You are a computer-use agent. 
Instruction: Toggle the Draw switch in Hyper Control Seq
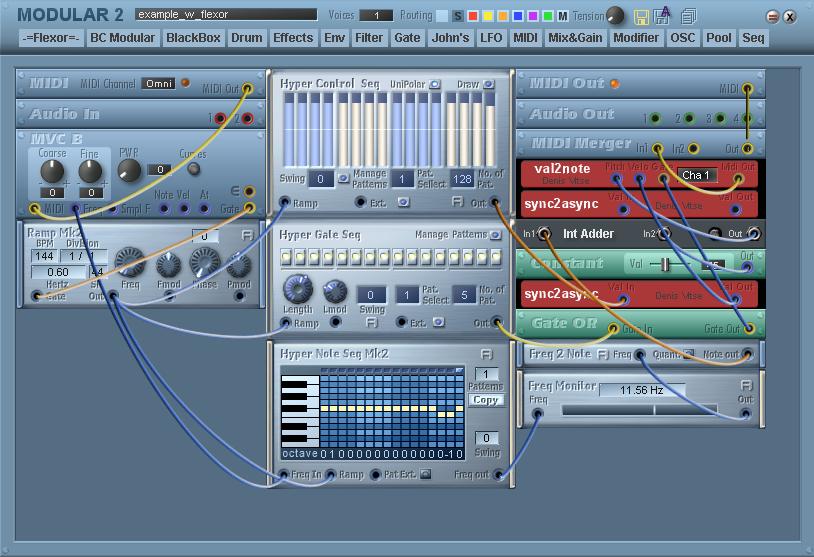pos(489,85)
